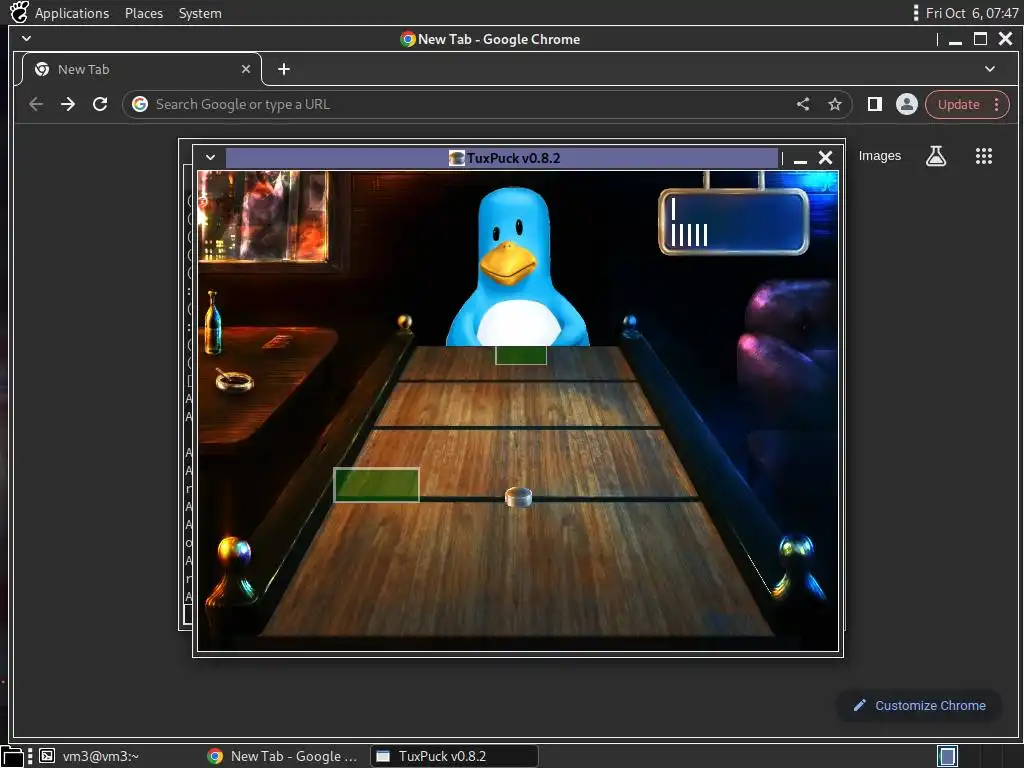Click the blue Tux penguin opponent
The height and width of the screenshot is (768, 1024).
click(x=516, y=268)
